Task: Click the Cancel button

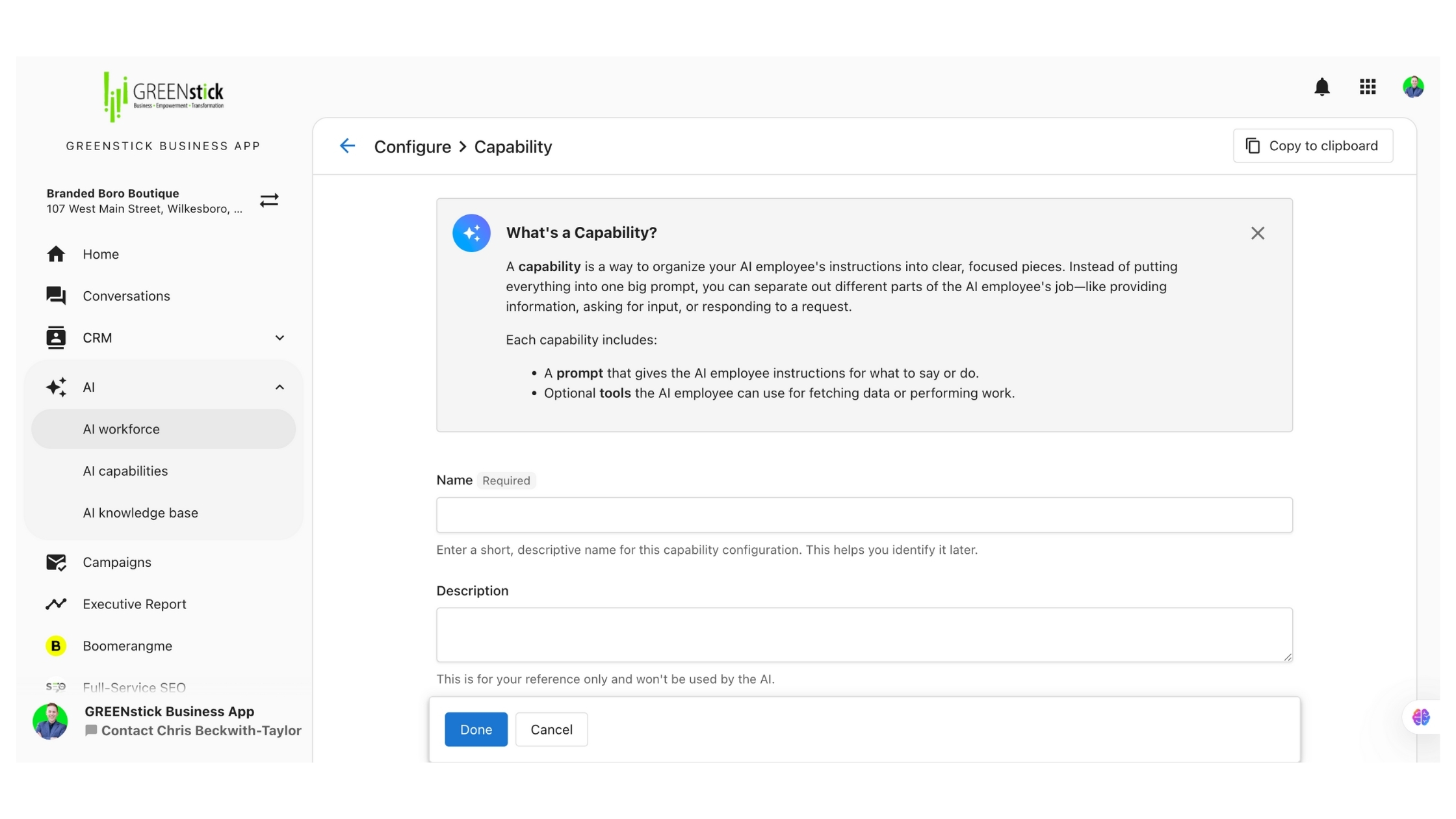Action: tap(551, 729)
